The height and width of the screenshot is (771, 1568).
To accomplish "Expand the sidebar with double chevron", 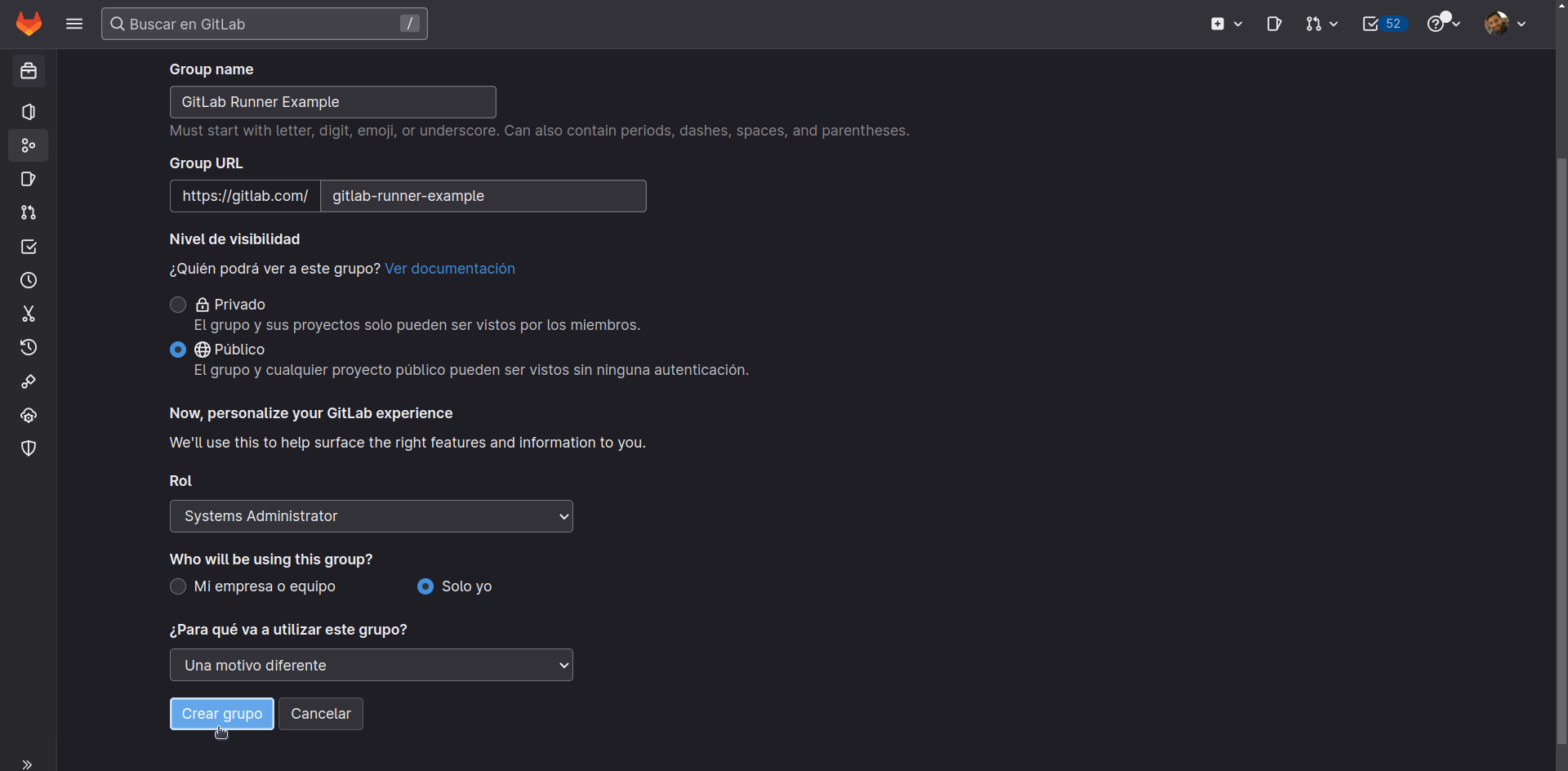I will (x=27, y=764).
